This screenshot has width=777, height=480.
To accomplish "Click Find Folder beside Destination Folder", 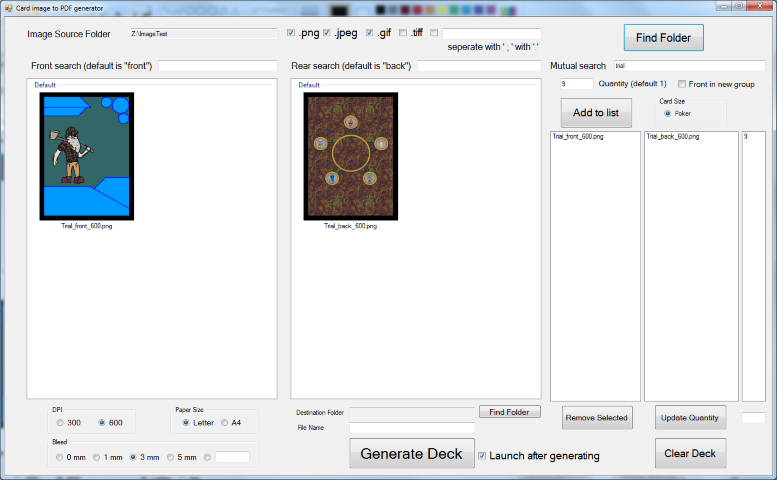I will (509, 412).
